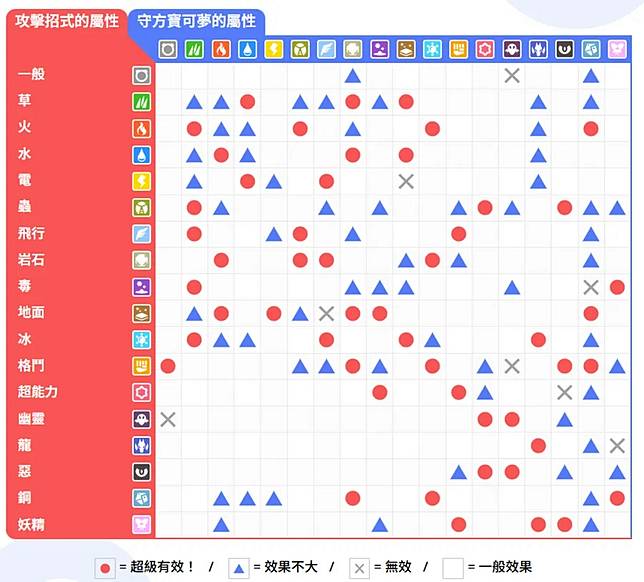Click the 幽靈 row label text
644x582 pixels.
pos(31,419)
